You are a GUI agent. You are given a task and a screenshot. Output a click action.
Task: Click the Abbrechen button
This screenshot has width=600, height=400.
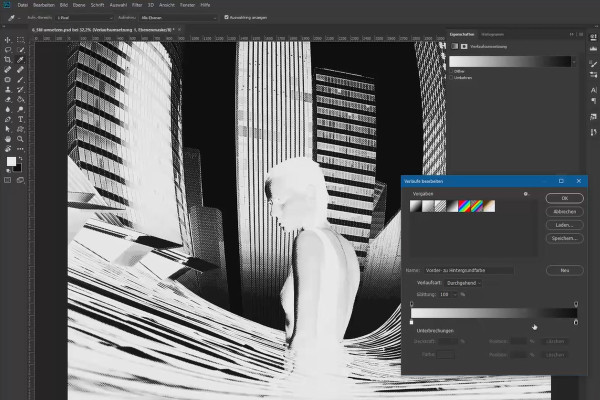pyautogui.click(x=564, y=212)
